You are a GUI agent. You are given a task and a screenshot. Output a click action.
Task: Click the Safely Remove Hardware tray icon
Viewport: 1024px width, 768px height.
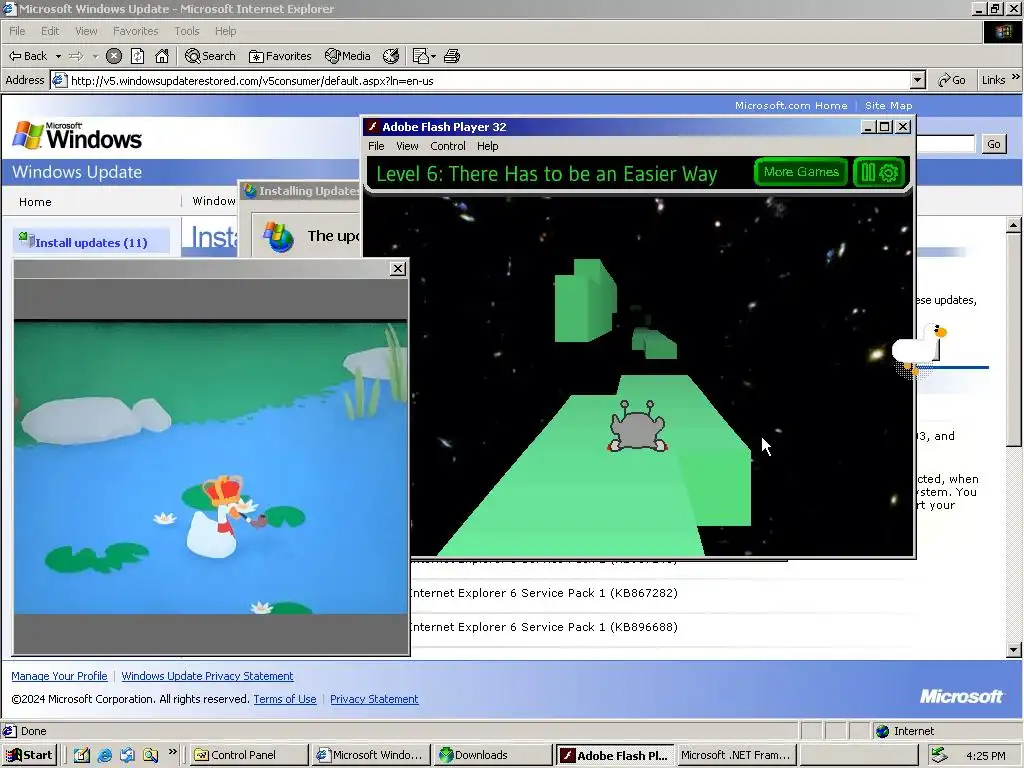coord(940,755)
